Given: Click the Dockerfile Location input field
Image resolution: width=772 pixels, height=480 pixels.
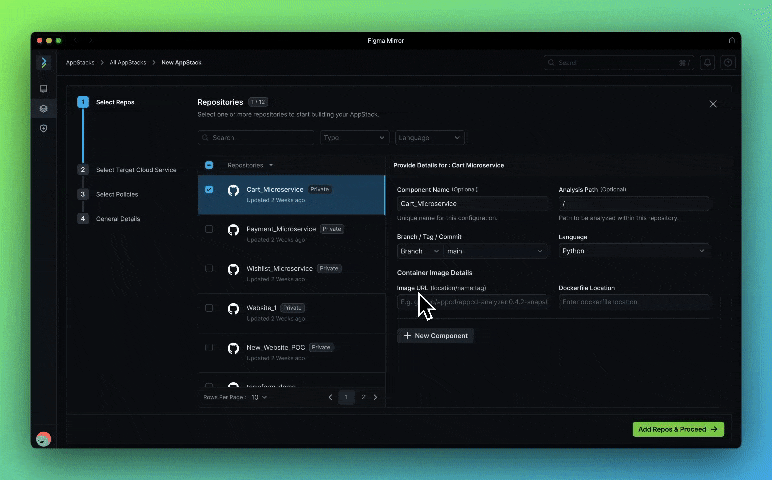Looking at the screenshot, I should coord(634,302).
